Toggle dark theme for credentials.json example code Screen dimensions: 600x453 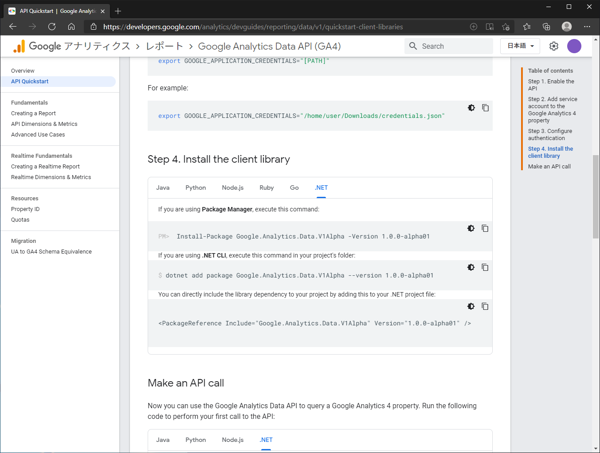[471, 108]
